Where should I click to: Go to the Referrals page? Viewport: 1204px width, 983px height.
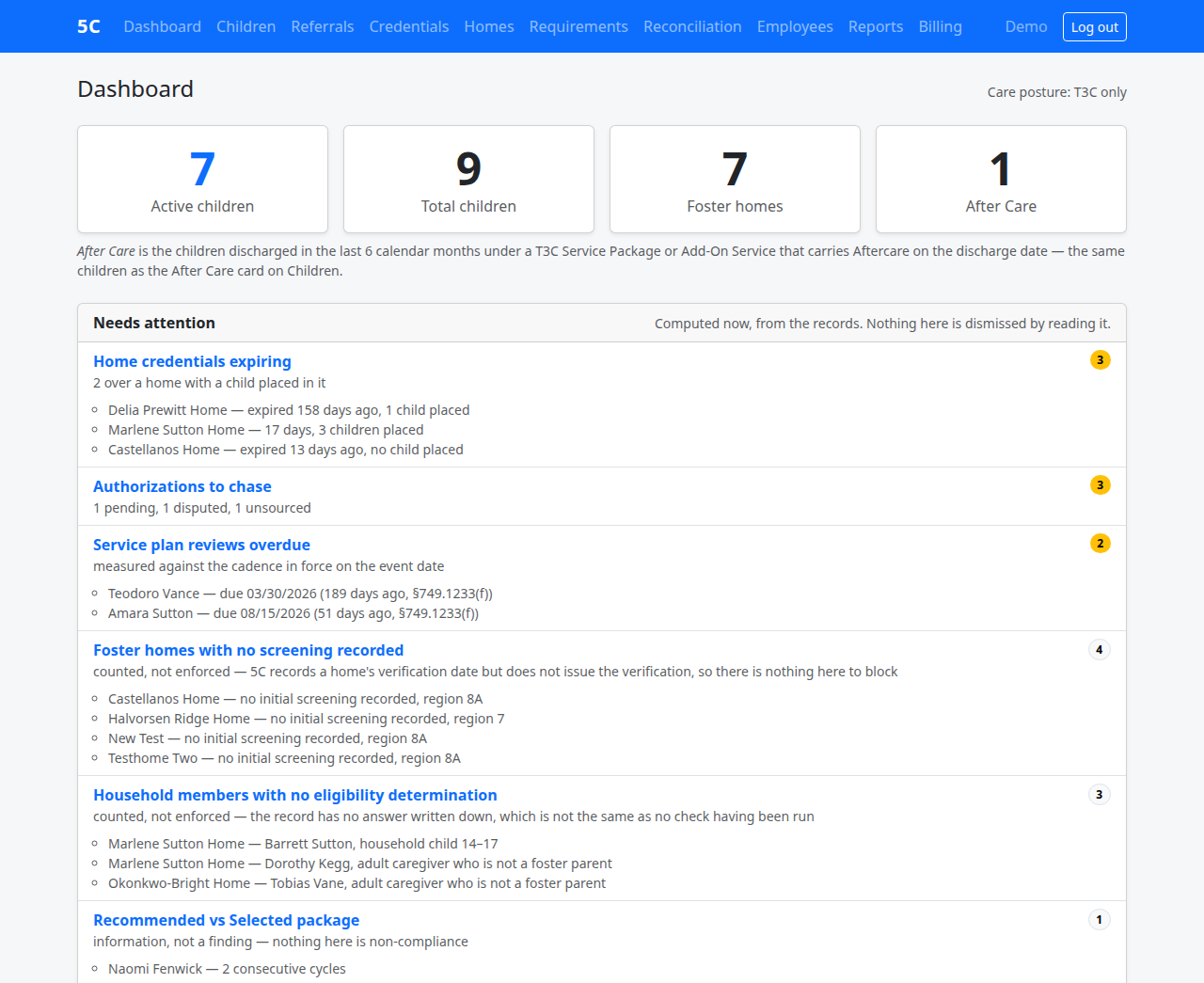(323, 26)
